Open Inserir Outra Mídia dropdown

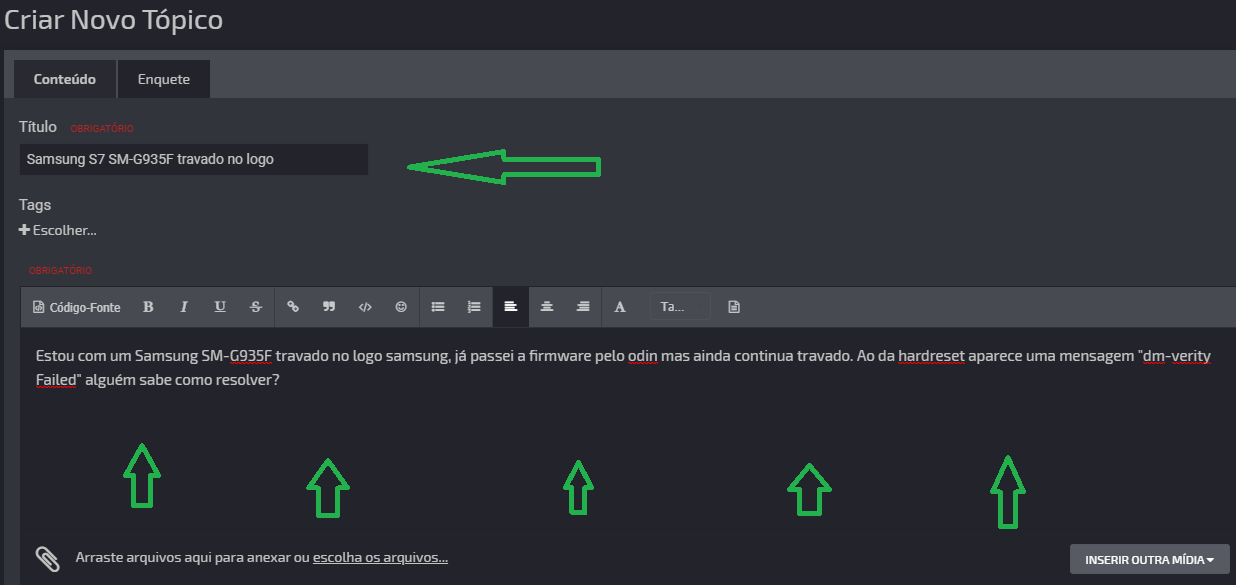tap(1150, 559)
